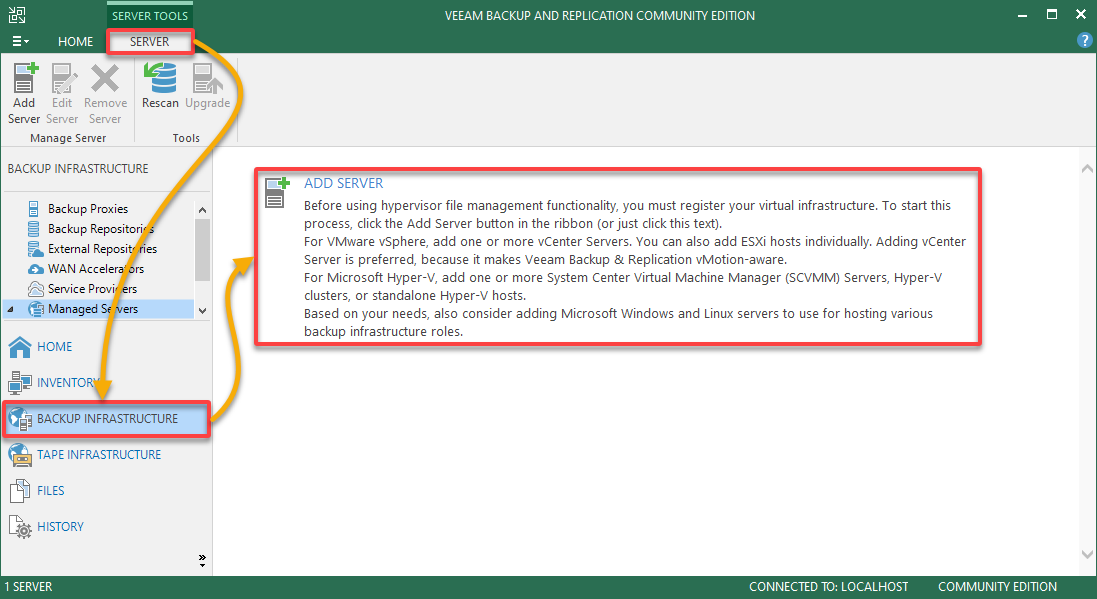Switch to the Server ribbon tab
The width and height of the screenshot is (1097, 599).
[x=150, y=41]
